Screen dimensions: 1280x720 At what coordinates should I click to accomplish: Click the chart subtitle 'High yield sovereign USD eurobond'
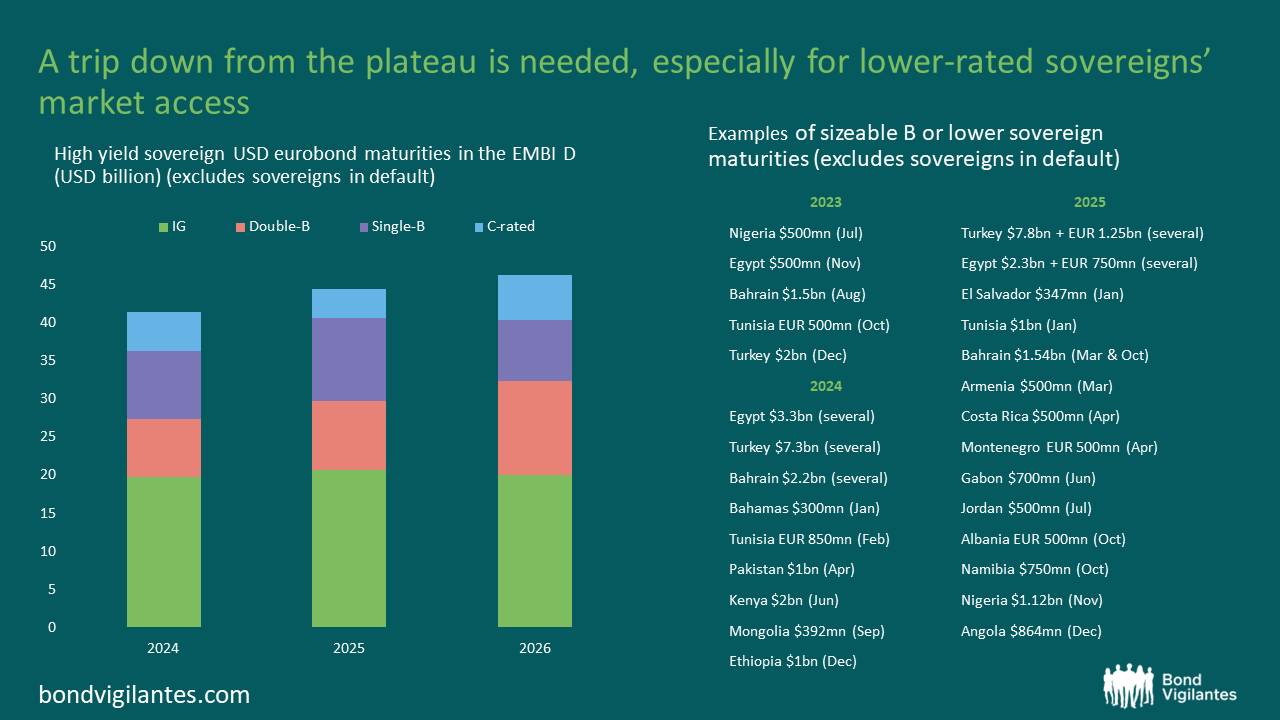315,166
